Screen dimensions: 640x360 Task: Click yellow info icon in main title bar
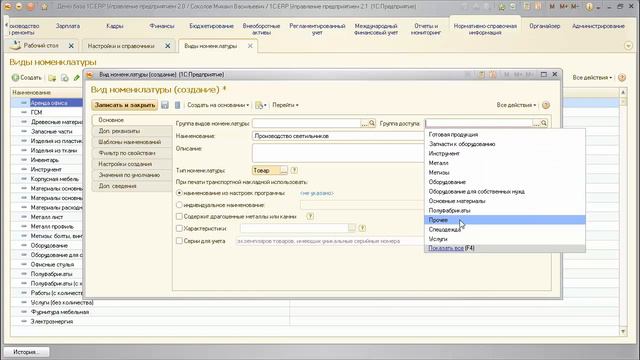[589, 7]
